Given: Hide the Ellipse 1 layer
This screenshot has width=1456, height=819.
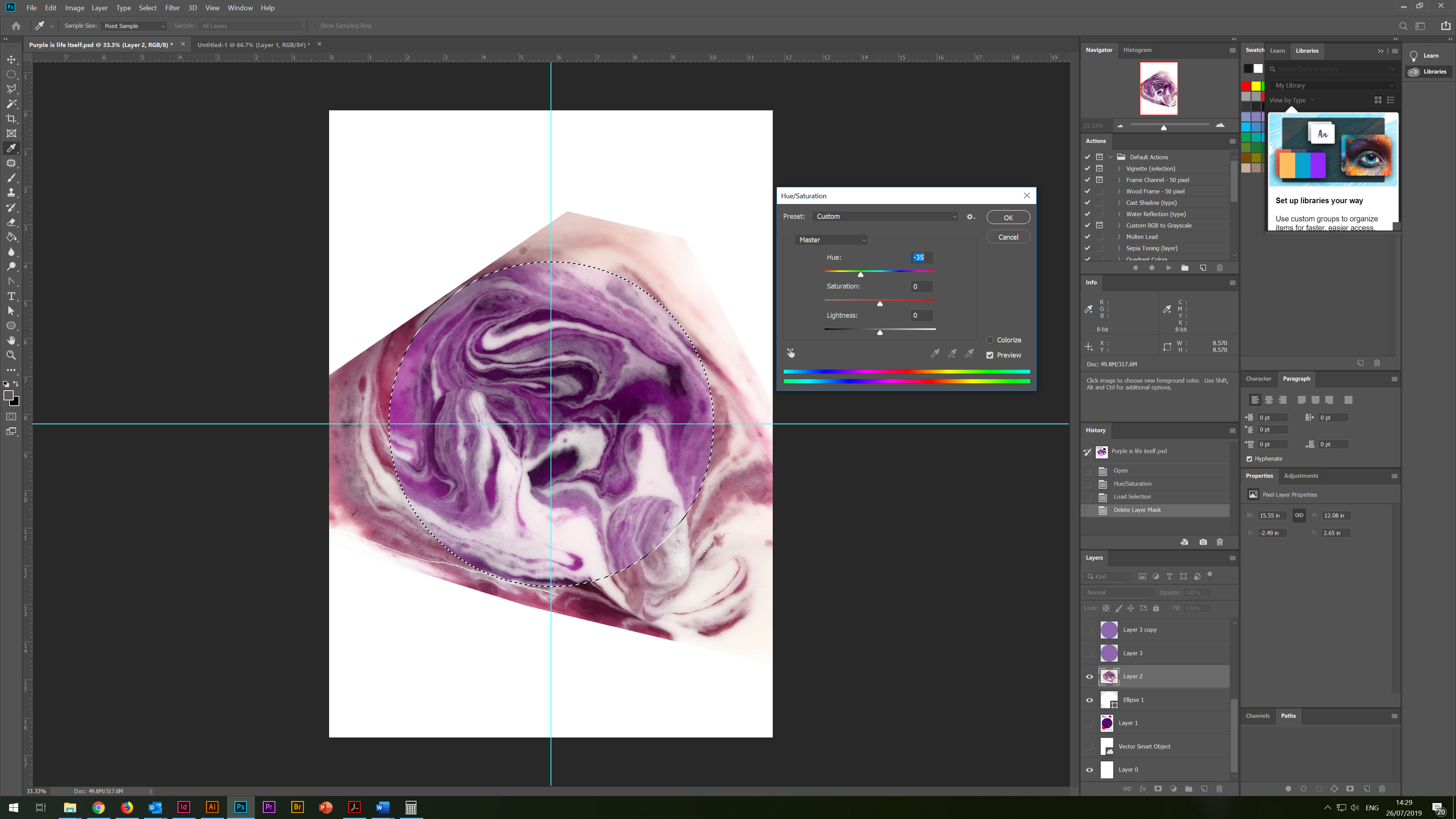Looking at the screenshot, I should 1089,700.
